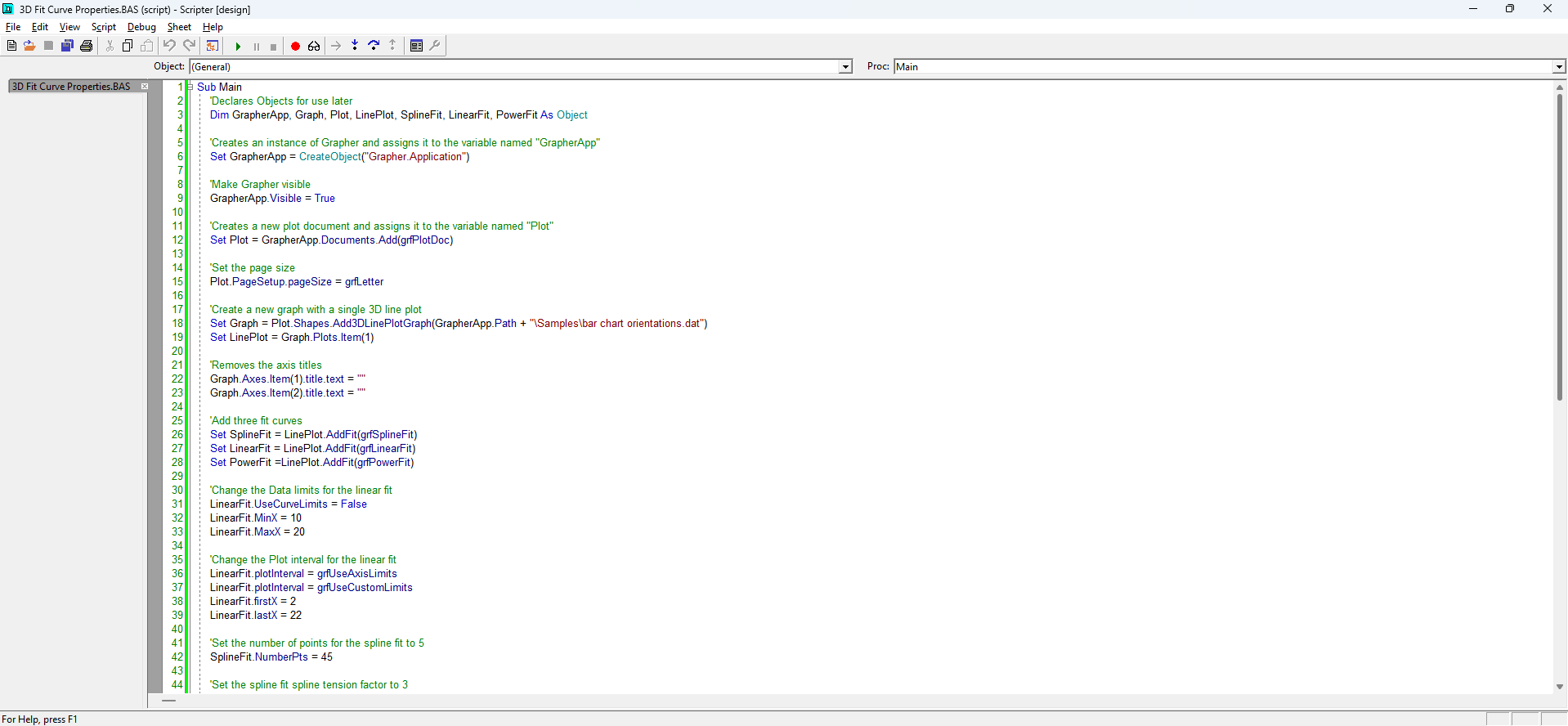The height and width of the screenshot is (726, 1568).
Task: Click the vertical scrollbar down arrow
Action: [x=1560, y=687]
